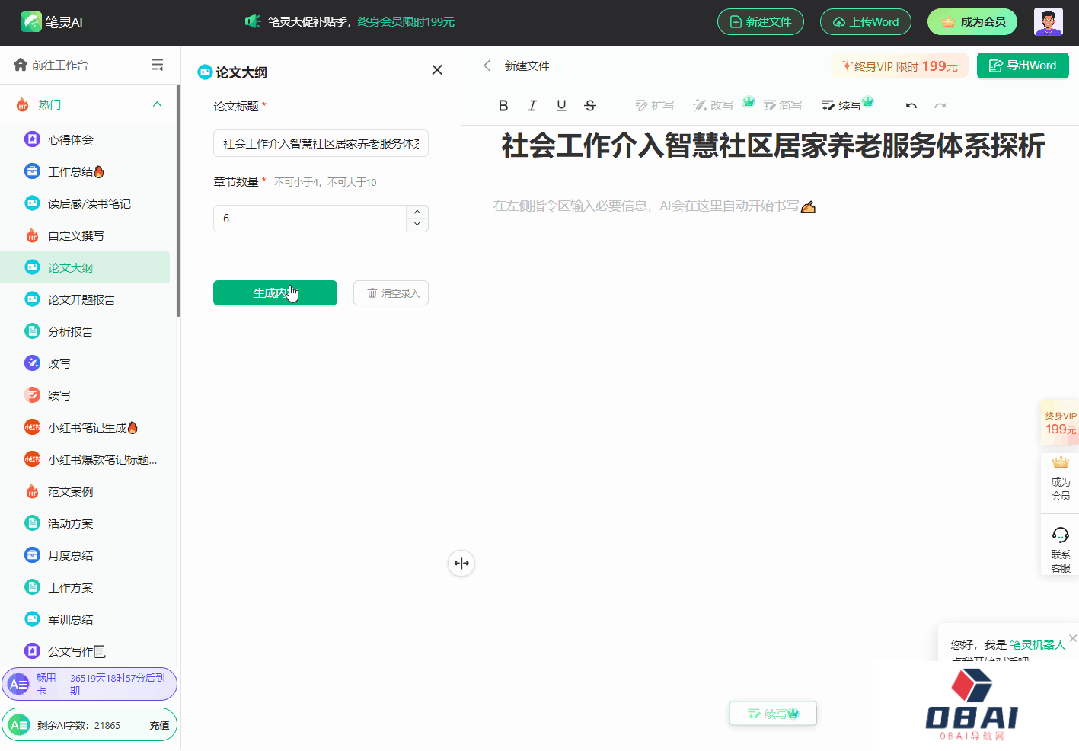This screenshot has width=1079, height=751.
Task: Collapse sidebar with the hamburger icon
Action: [x=157, y=63]
